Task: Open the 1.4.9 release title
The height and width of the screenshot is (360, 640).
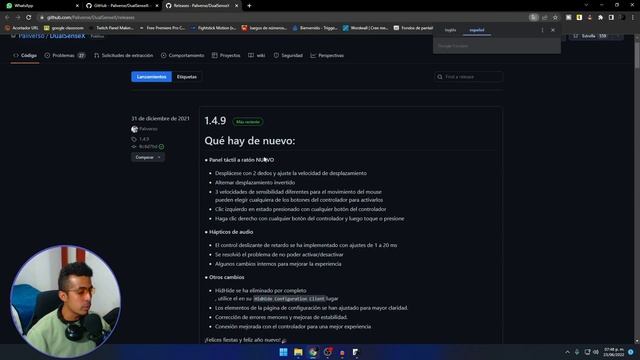Action: pyautogui.click(x=215, y=121)
